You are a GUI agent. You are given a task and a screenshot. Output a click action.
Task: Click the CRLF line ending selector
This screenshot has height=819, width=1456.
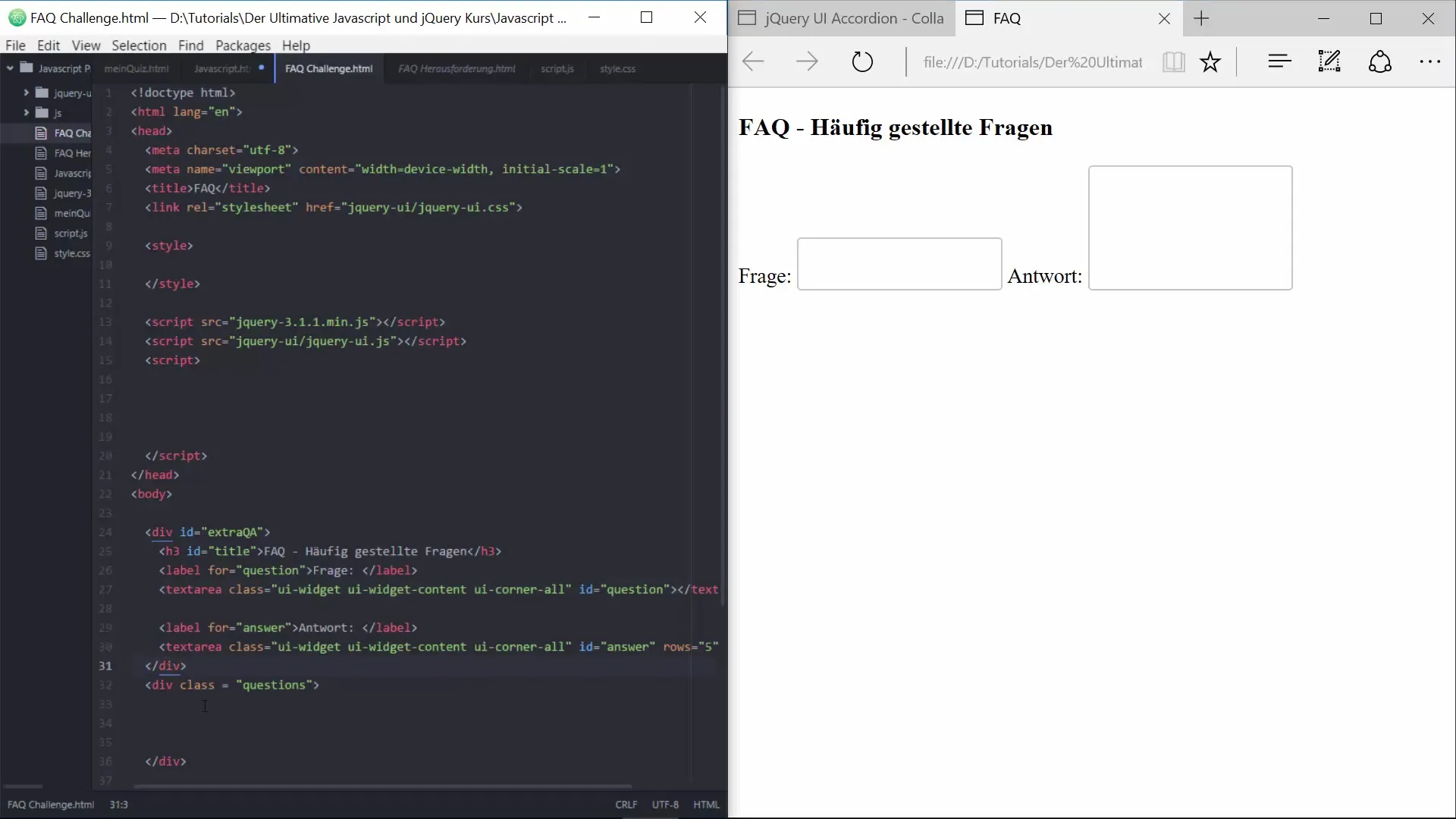[x=626, y=805]
